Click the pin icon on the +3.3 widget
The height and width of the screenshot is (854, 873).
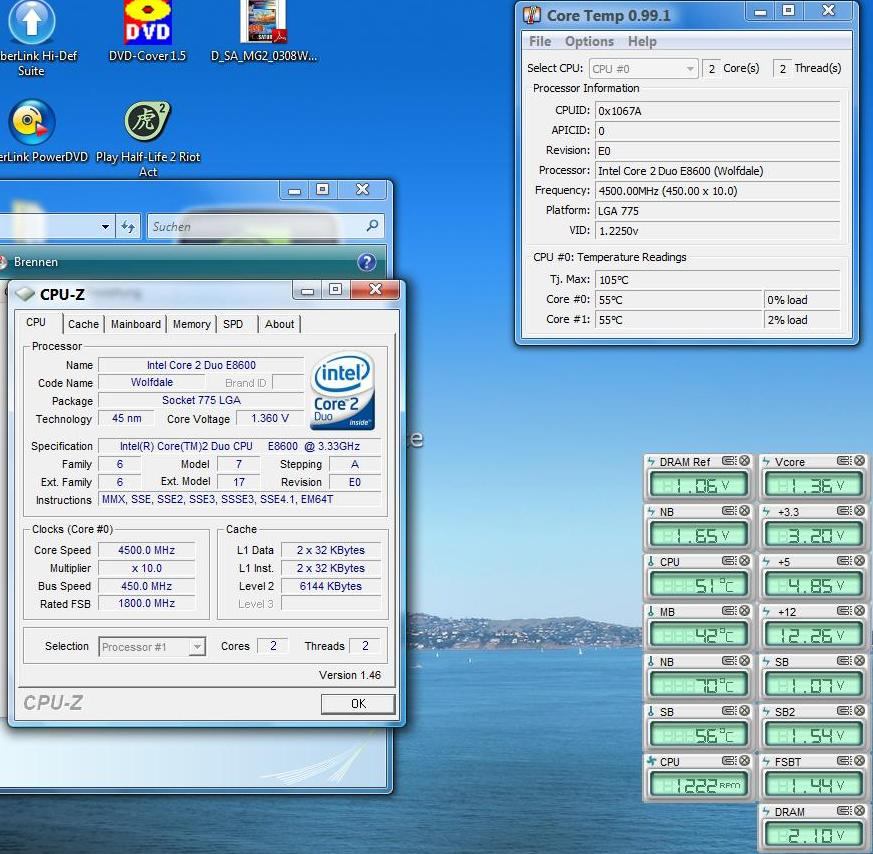(x=844, y=511)
